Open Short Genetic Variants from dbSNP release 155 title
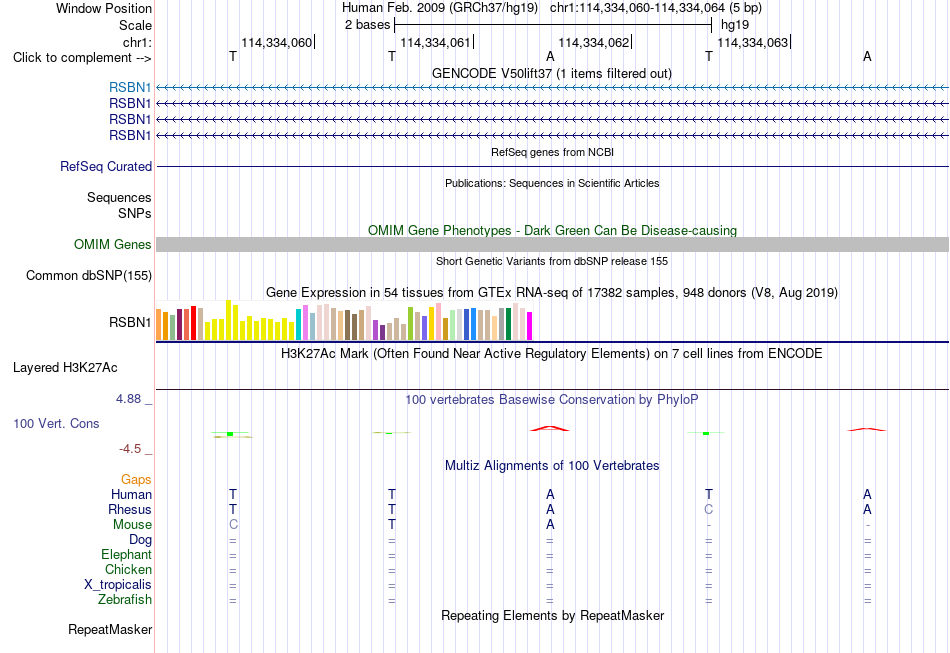 (x=552, y=261)
